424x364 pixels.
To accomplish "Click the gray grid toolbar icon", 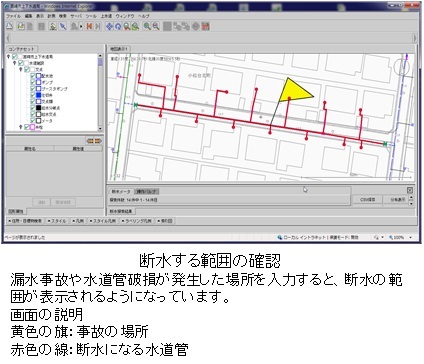I will [41, 26].
